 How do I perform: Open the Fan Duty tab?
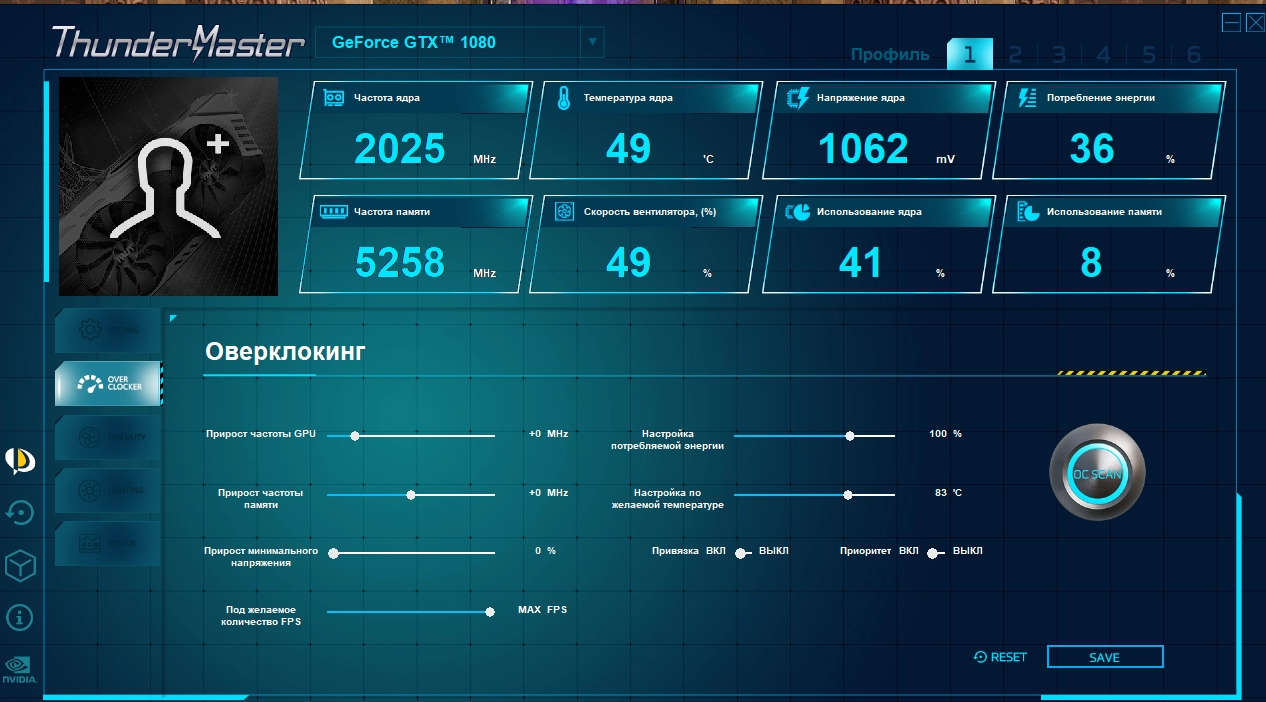point(108,437)
